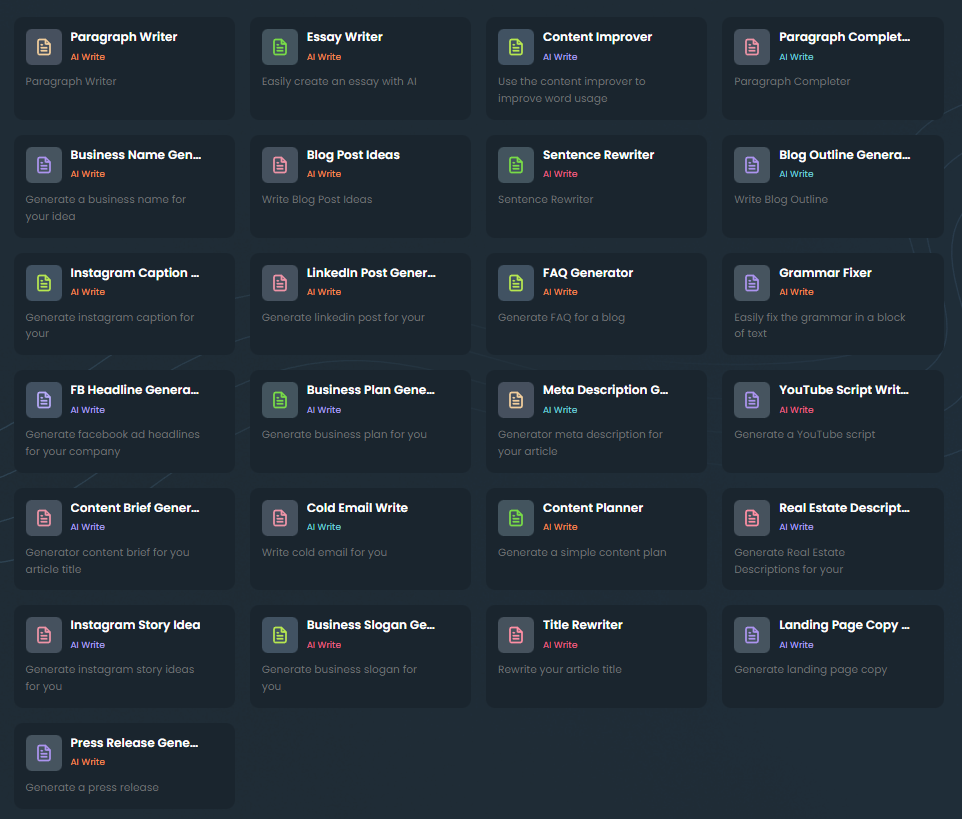Click 'Generate facebook ad headlines' description

(x=112, y=442)
